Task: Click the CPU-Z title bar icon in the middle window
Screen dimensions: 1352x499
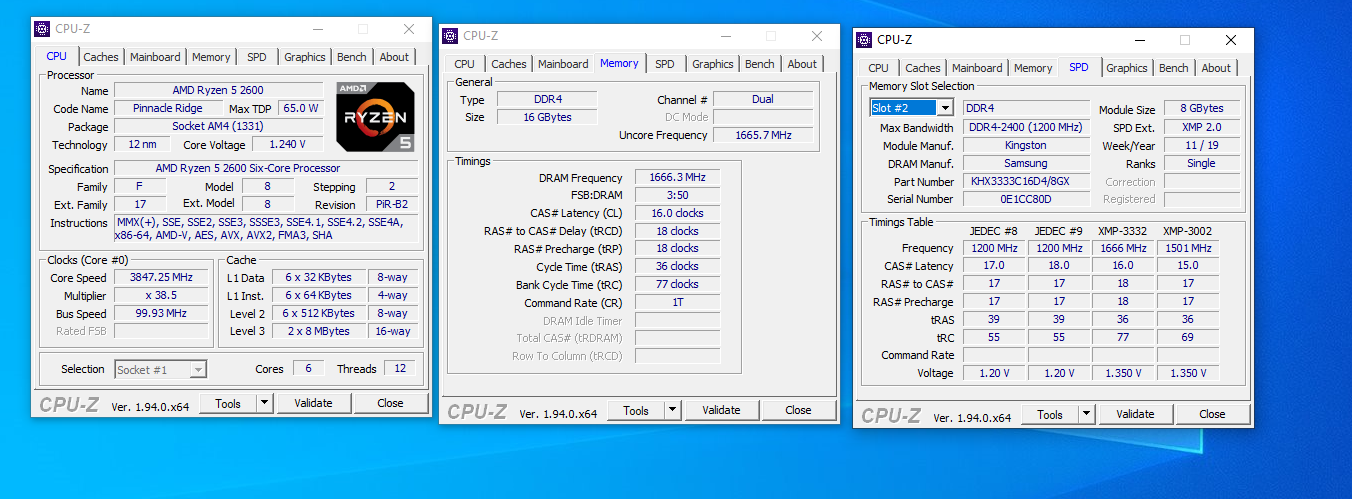Action: point(450,36)
